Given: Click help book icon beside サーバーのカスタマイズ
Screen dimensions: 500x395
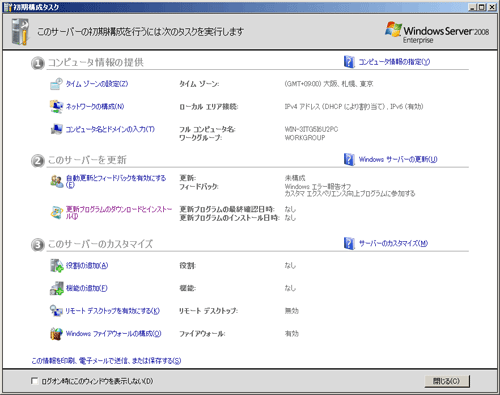Looking at the screenshot, I should (x=349, y=243).
